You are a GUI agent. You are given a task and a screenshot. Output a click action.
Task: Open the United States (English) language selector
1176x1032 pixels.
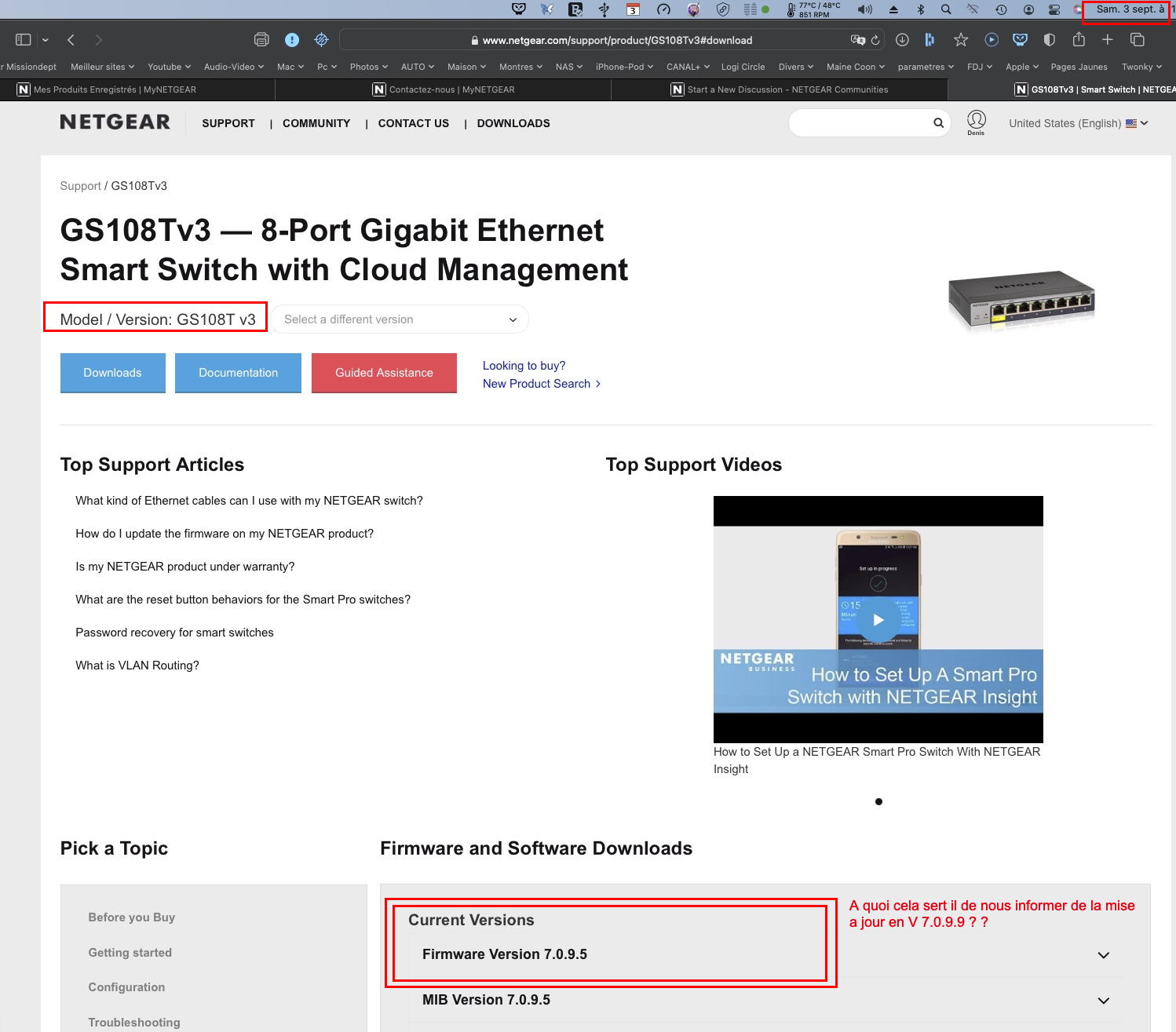pos(1077,123)
